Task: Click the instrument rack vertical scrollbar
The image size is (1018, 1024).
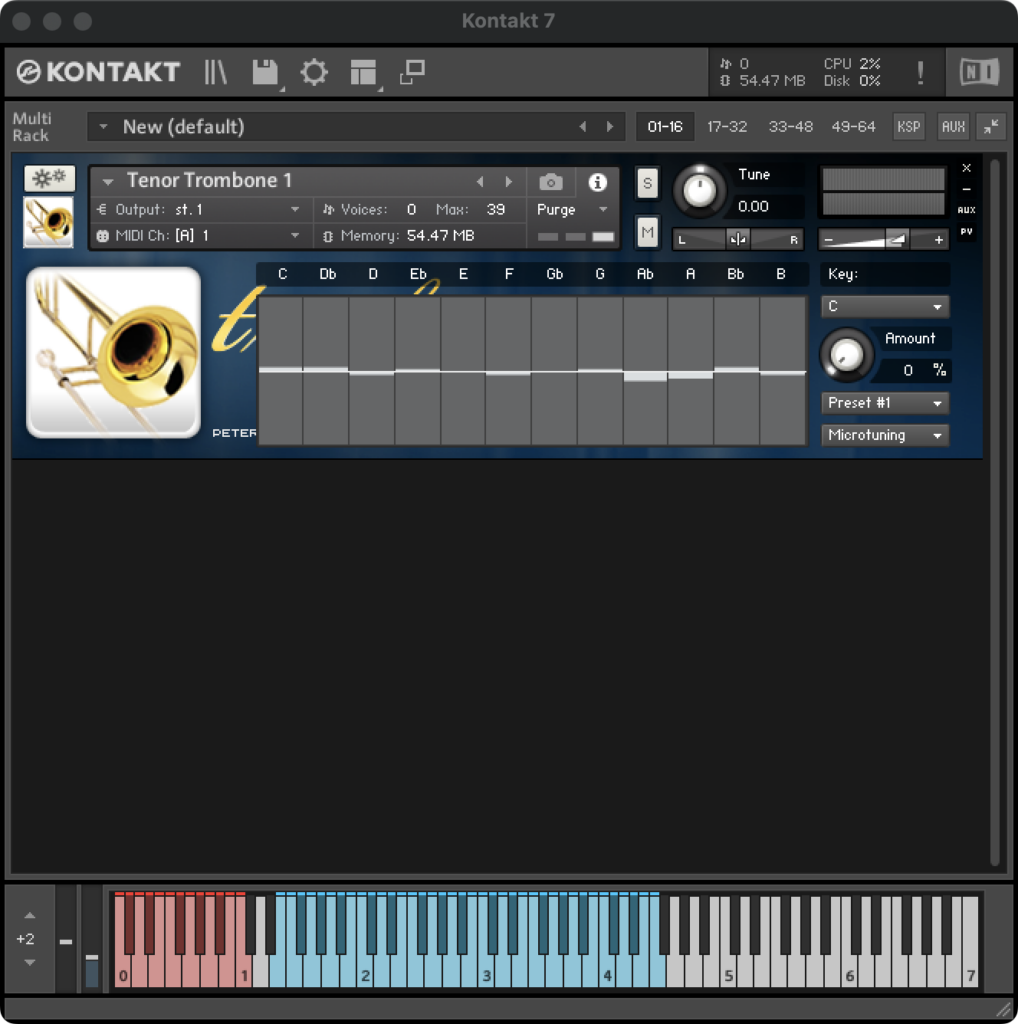Action: [x=994, y=512]
